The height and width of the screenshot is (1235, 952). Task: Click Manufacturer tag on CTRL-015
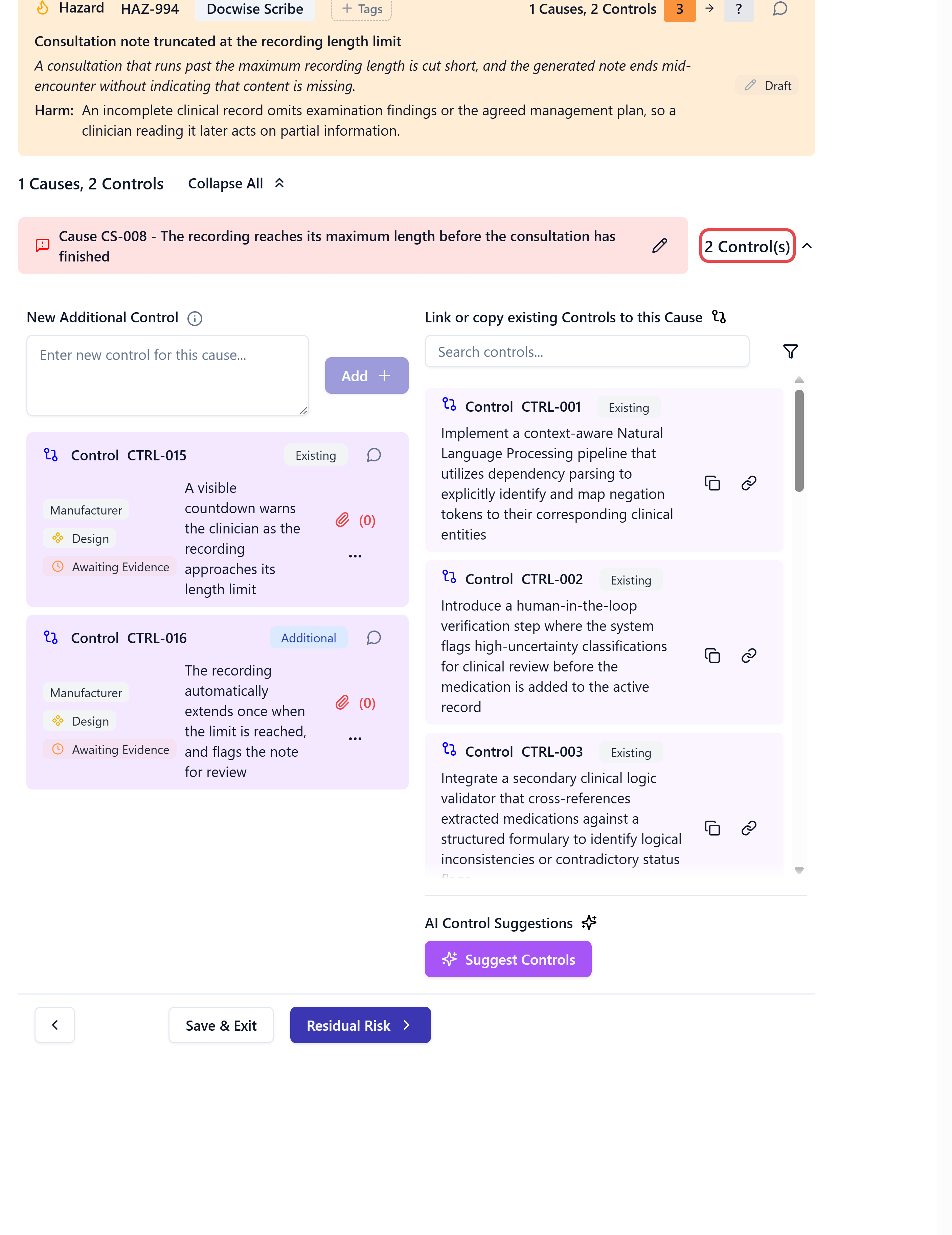tap(86, 510)
